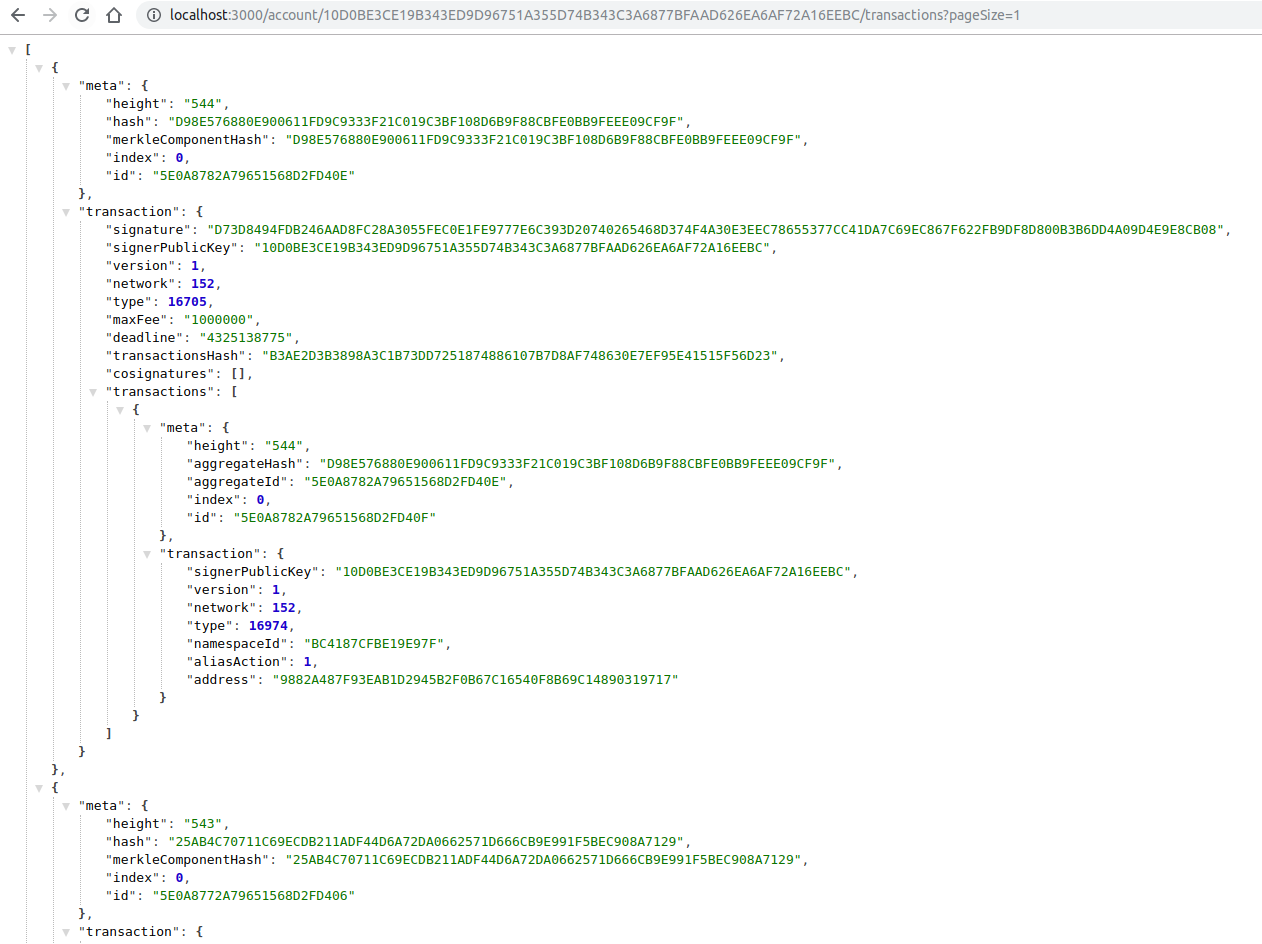View site information icon beside localhost URL
1262x944 pixels.
153,16
